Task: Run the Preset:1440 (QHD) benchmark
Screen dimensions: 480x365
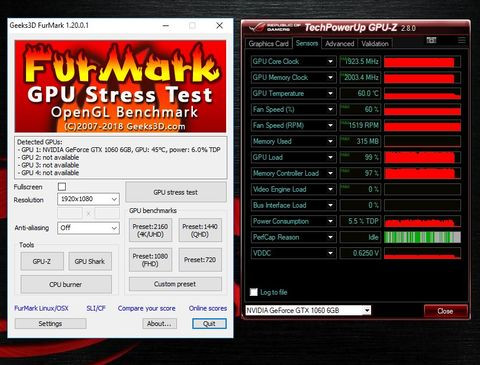Action: click(x=200, y=230)
